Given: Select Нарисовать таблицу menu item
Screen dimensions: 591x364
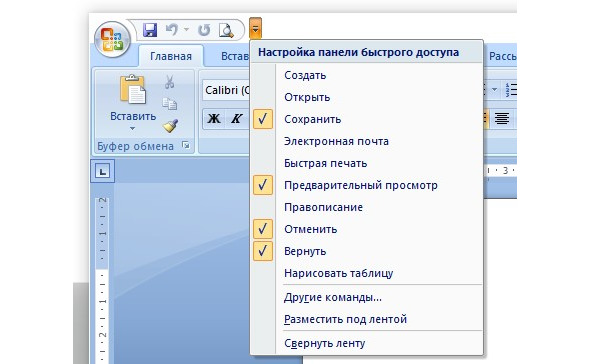Looking at the screenshot, I should coord(367,273).
